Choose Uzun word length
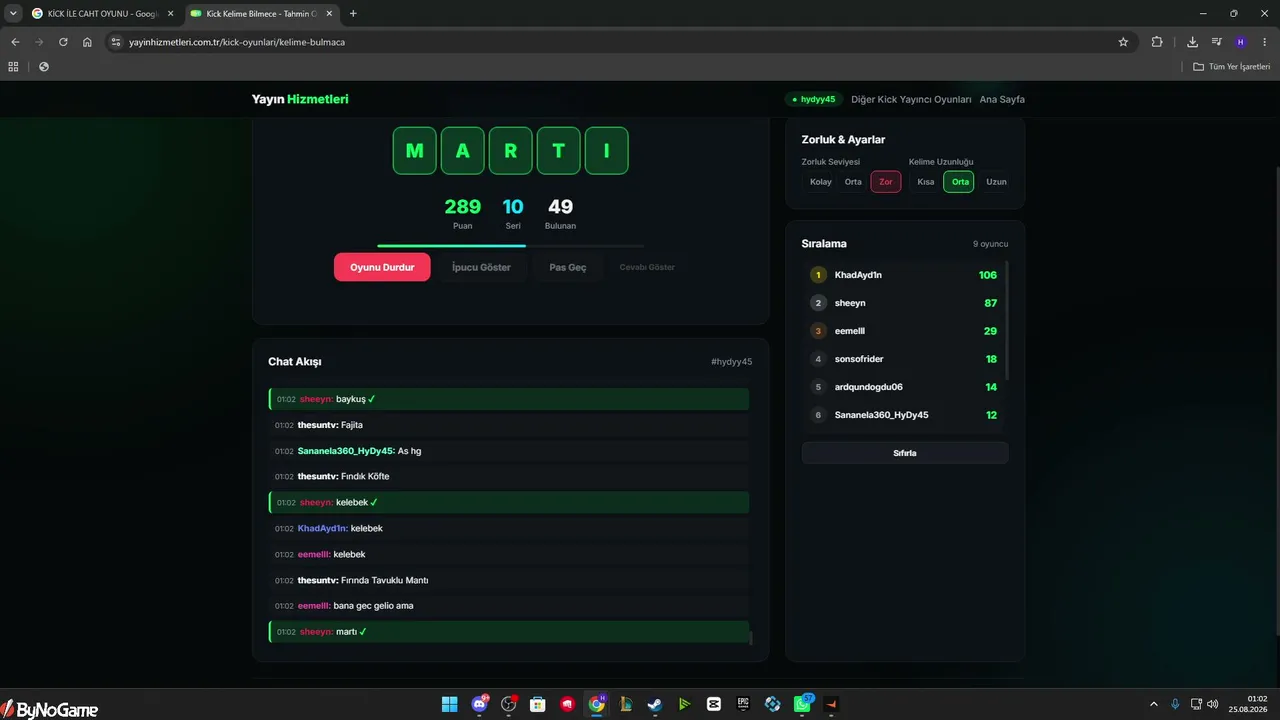 (x=996, y=182)
